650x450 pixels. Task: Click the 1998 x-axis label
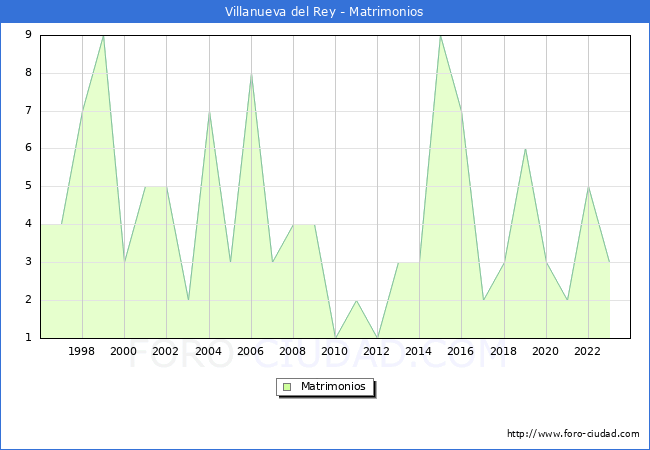click(81, 351)
